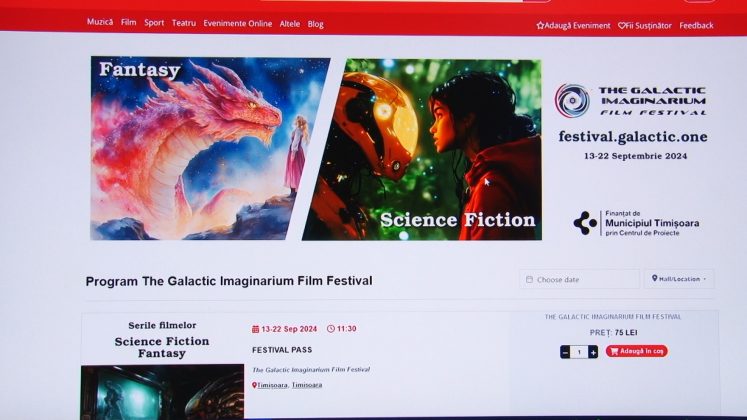Click the Adaugă în coș cart button
This screenshot has height=420, width=747.
pyautogui.click(x=636, y=351)
